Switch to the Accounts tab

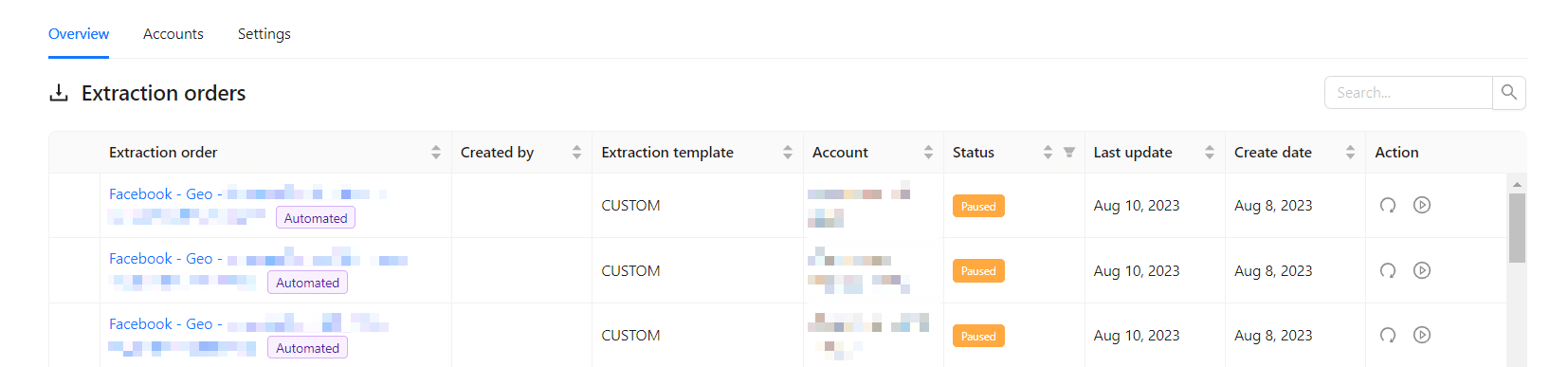[x=173, y=34]
